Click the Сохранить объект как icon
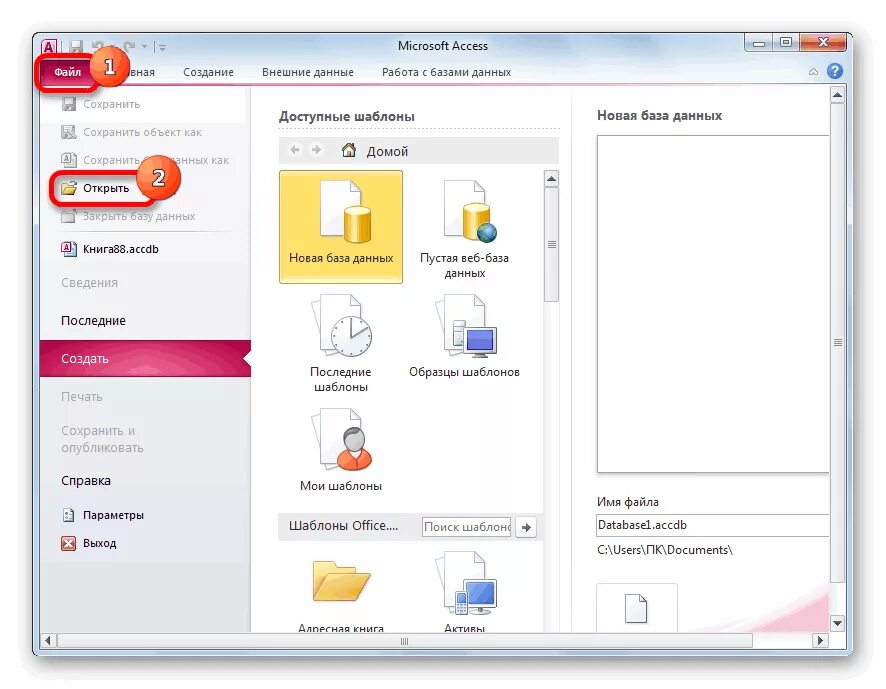 (x=68, y=132)
